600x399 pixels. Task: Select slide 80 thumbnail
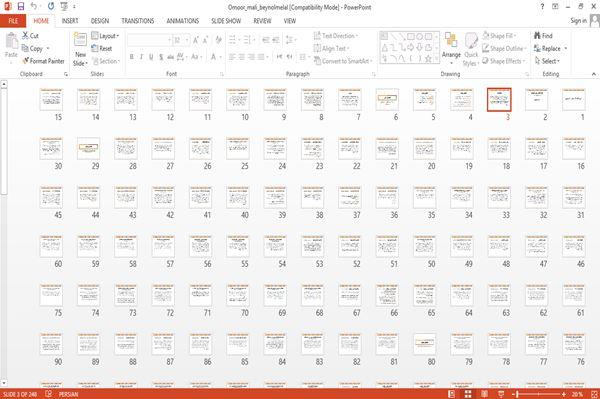coord(424,344)
